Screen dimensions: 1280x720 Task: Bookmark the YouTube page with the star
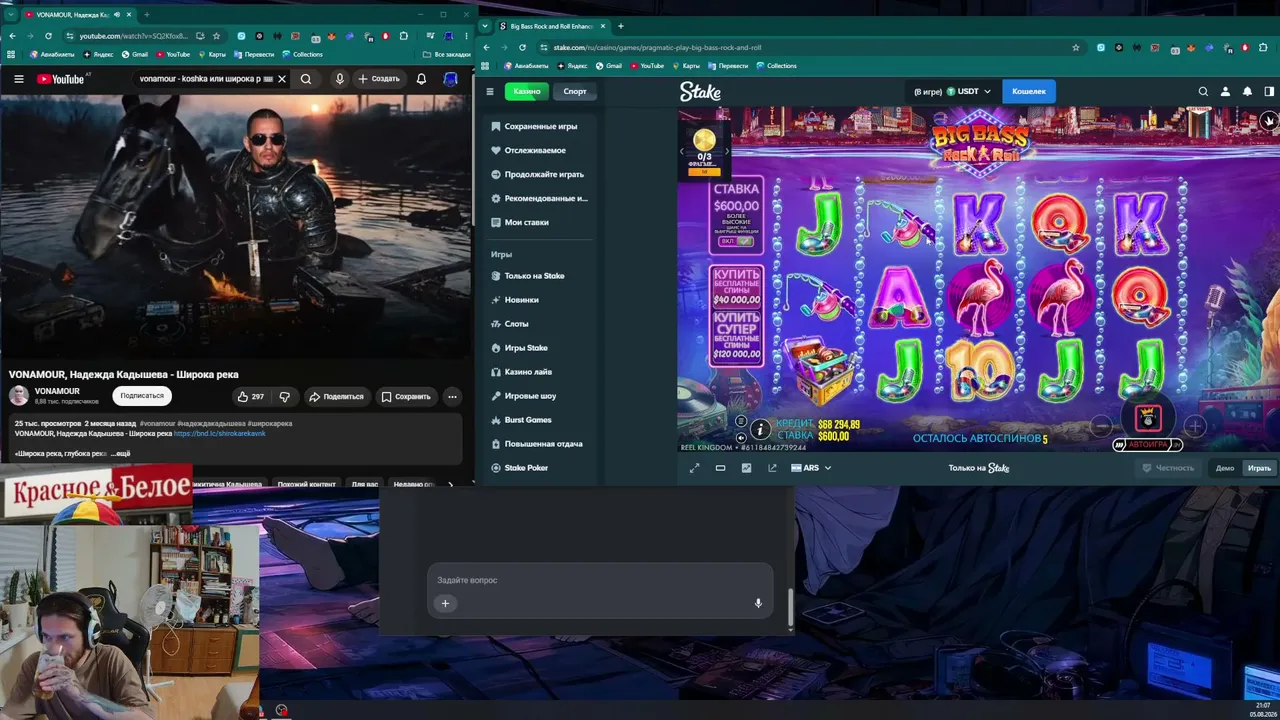point(216,36)
